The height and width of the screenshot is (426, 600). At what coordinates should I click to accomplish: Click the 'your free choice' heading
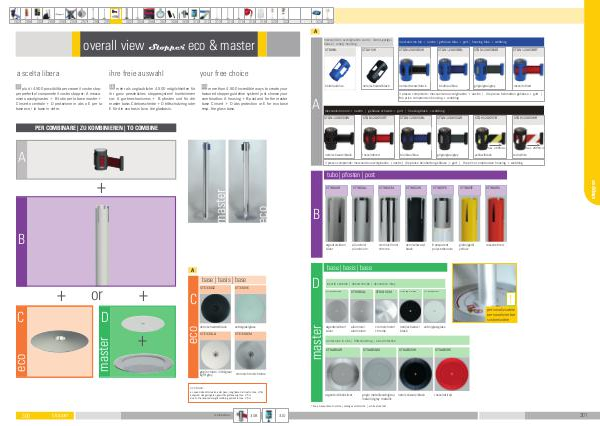coord(224,73)
